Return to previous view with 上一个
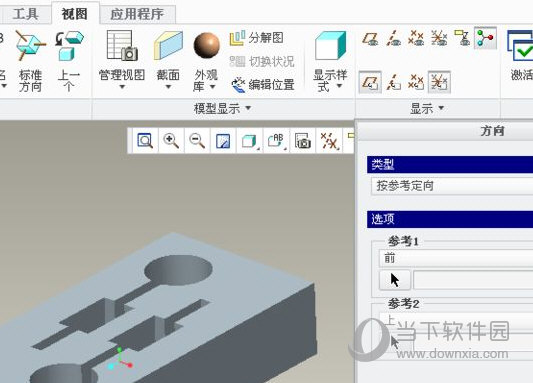 [69, 45]
